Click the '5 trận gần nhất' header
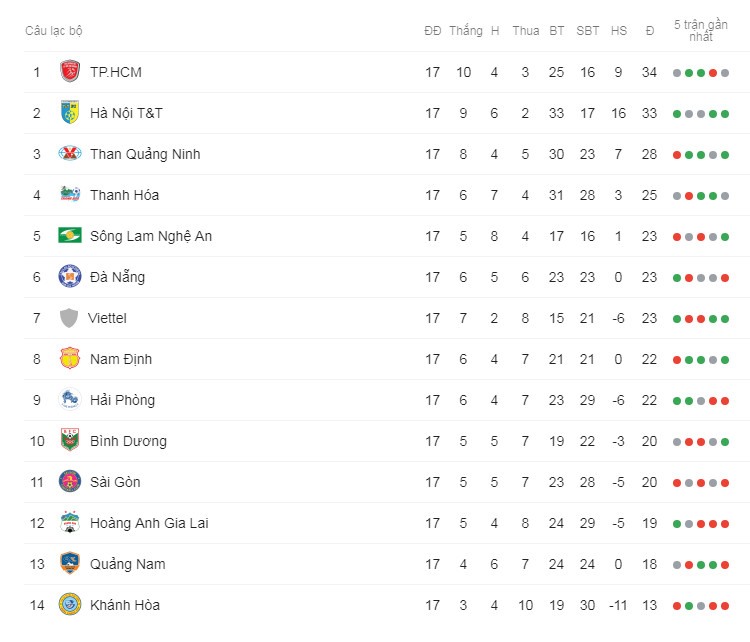 (701, 31)
